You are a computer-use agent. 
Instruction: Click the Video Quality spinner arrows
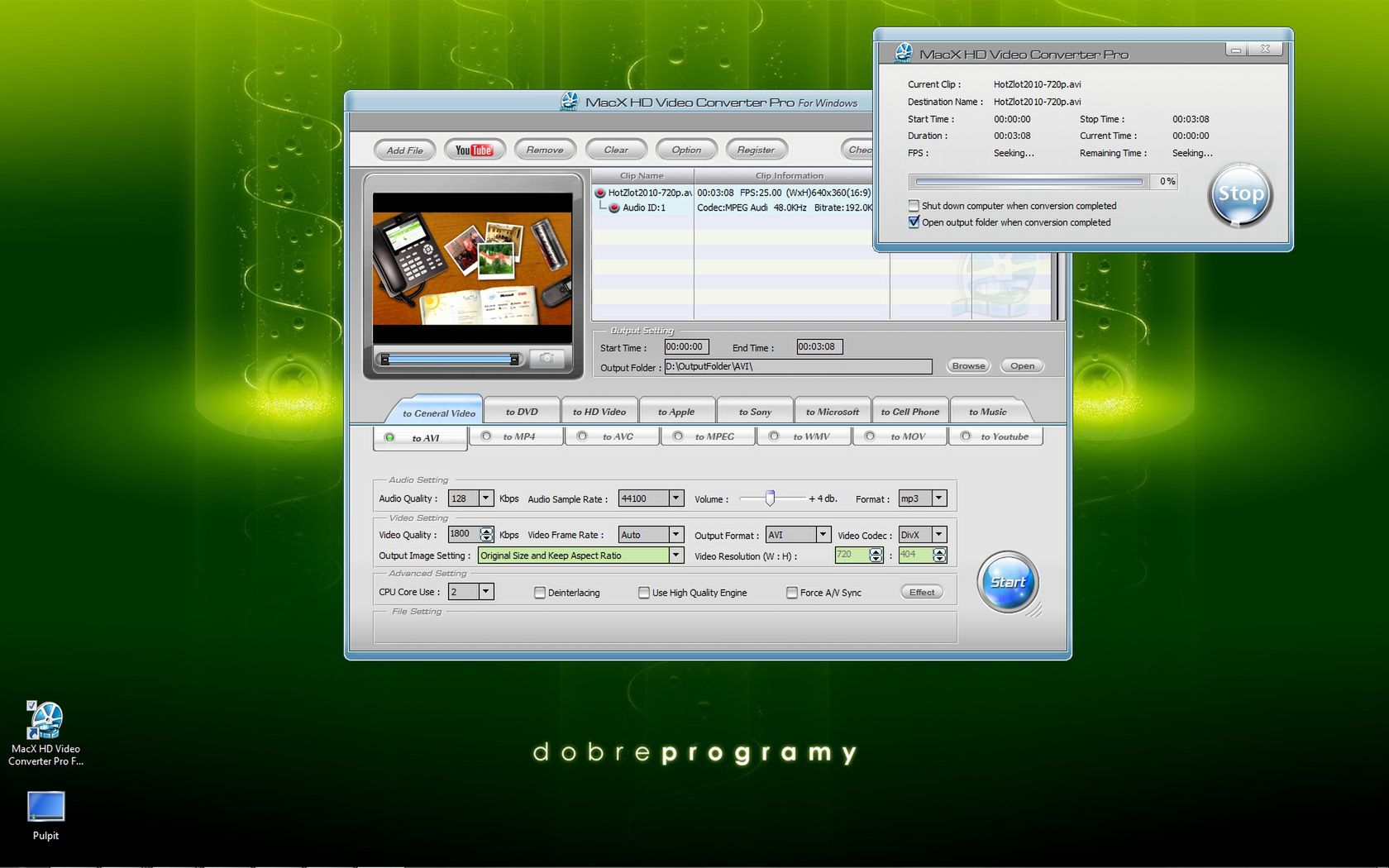coord(487,535)
